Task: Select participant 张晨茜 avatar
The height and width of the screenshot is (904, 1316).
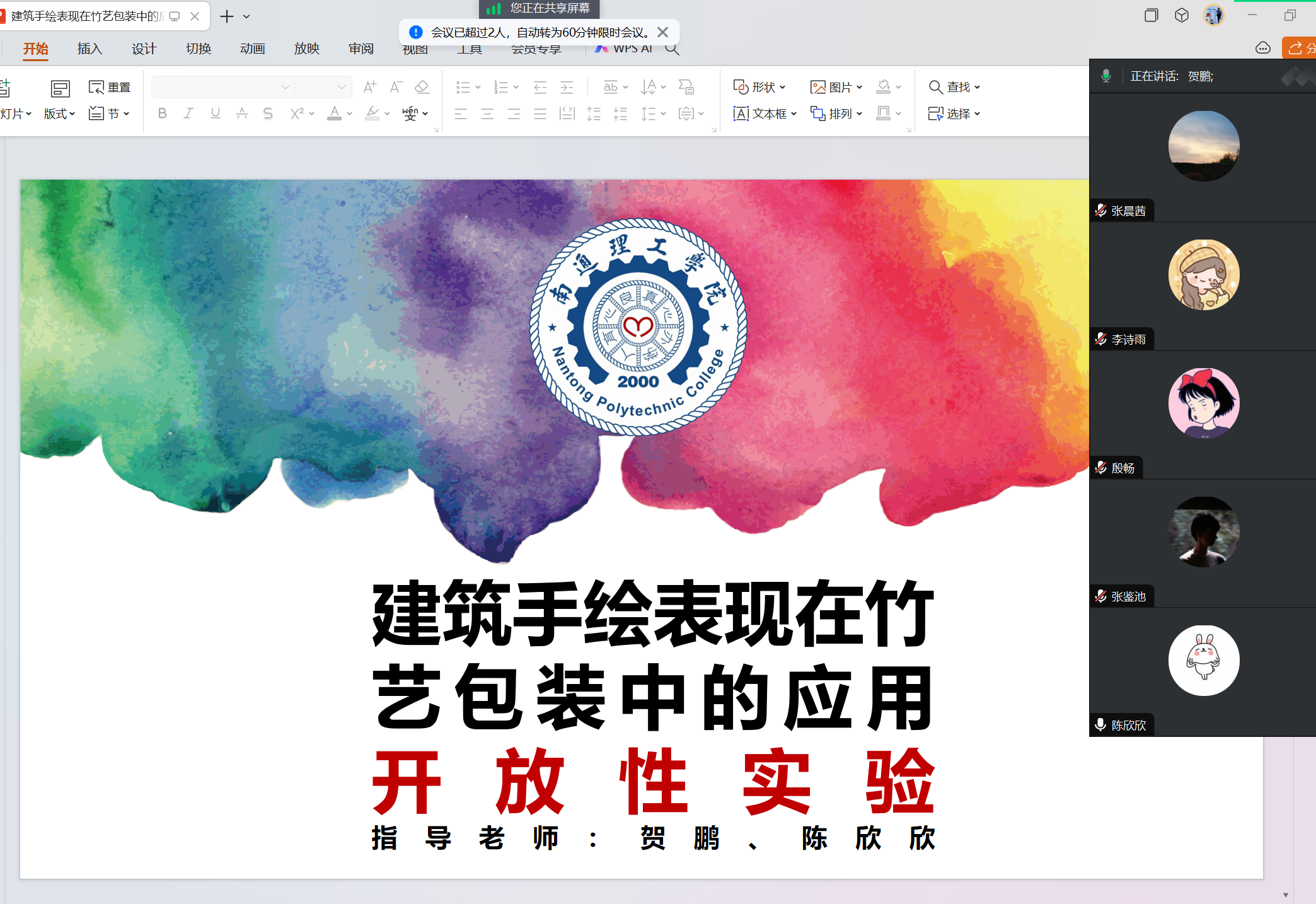Action: pyautogui.click(x=1204, y=146)
